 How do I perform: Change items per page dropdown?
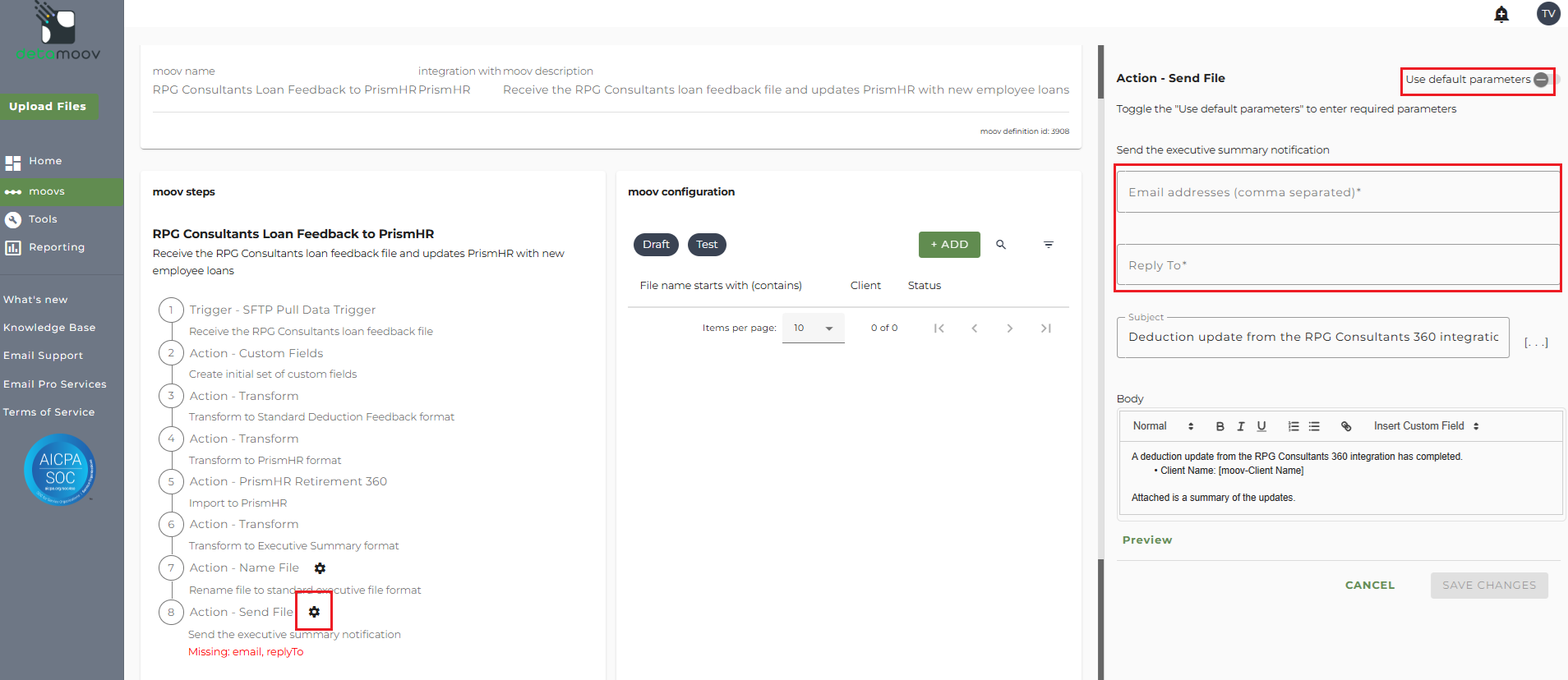click(814, 328)
